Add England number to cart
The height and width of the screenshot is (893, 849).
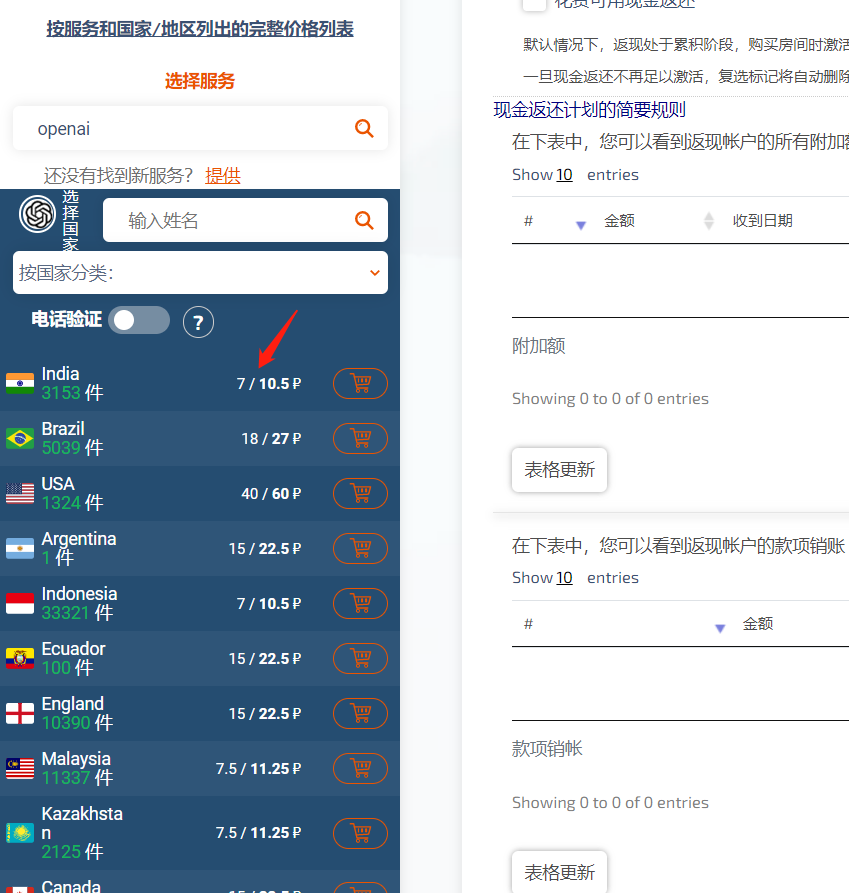pyautogui.click(x=360, y=713)
